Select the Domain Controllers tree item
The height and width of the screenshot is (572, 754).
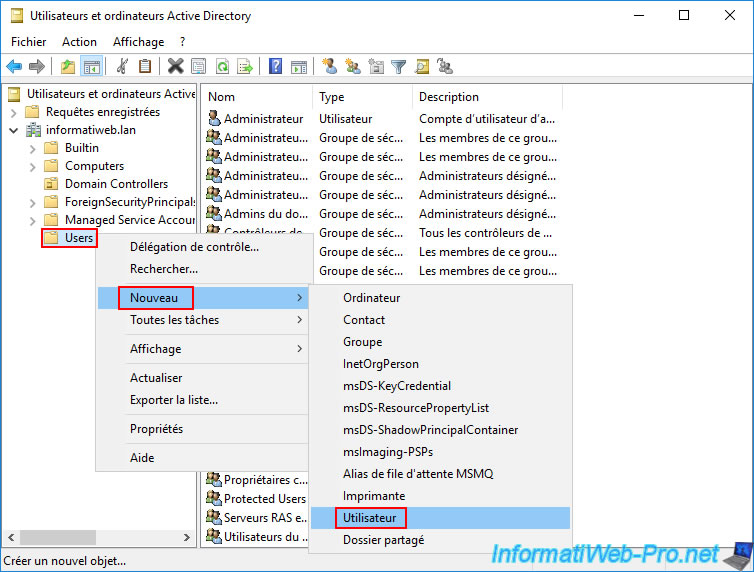coord(116,184)
